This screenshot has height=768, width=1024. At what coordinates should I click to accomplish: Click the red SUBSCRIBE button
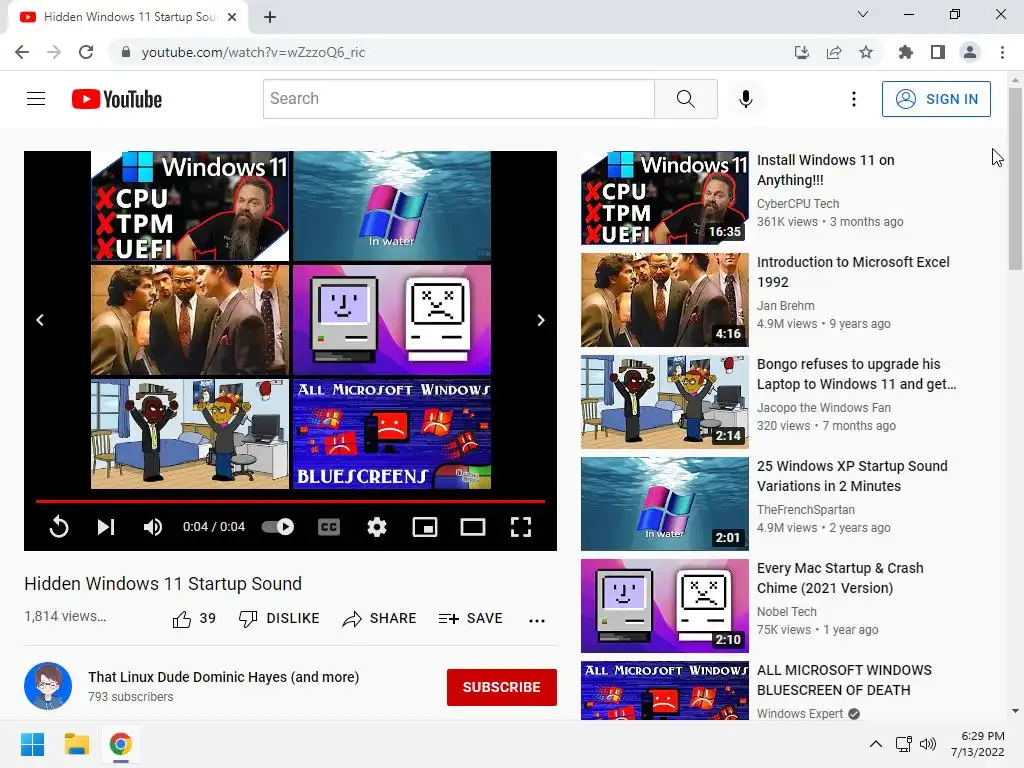(502, 687)
